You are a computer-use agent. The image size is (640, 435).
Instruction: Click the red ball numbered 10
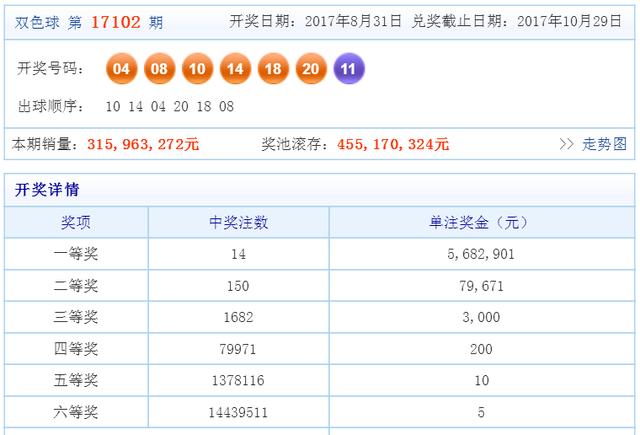(x=197, y=69)
